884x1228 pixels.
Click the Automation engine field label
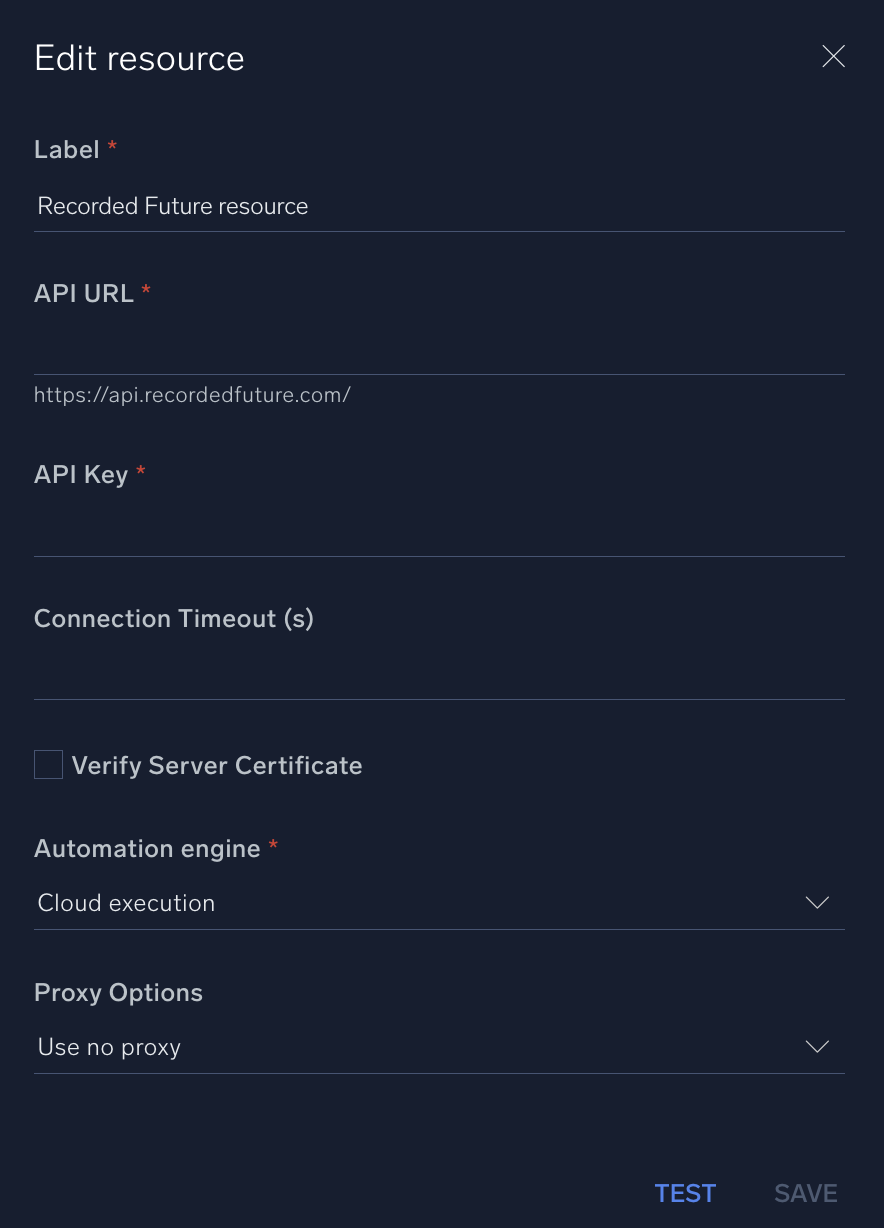(147, 849)
